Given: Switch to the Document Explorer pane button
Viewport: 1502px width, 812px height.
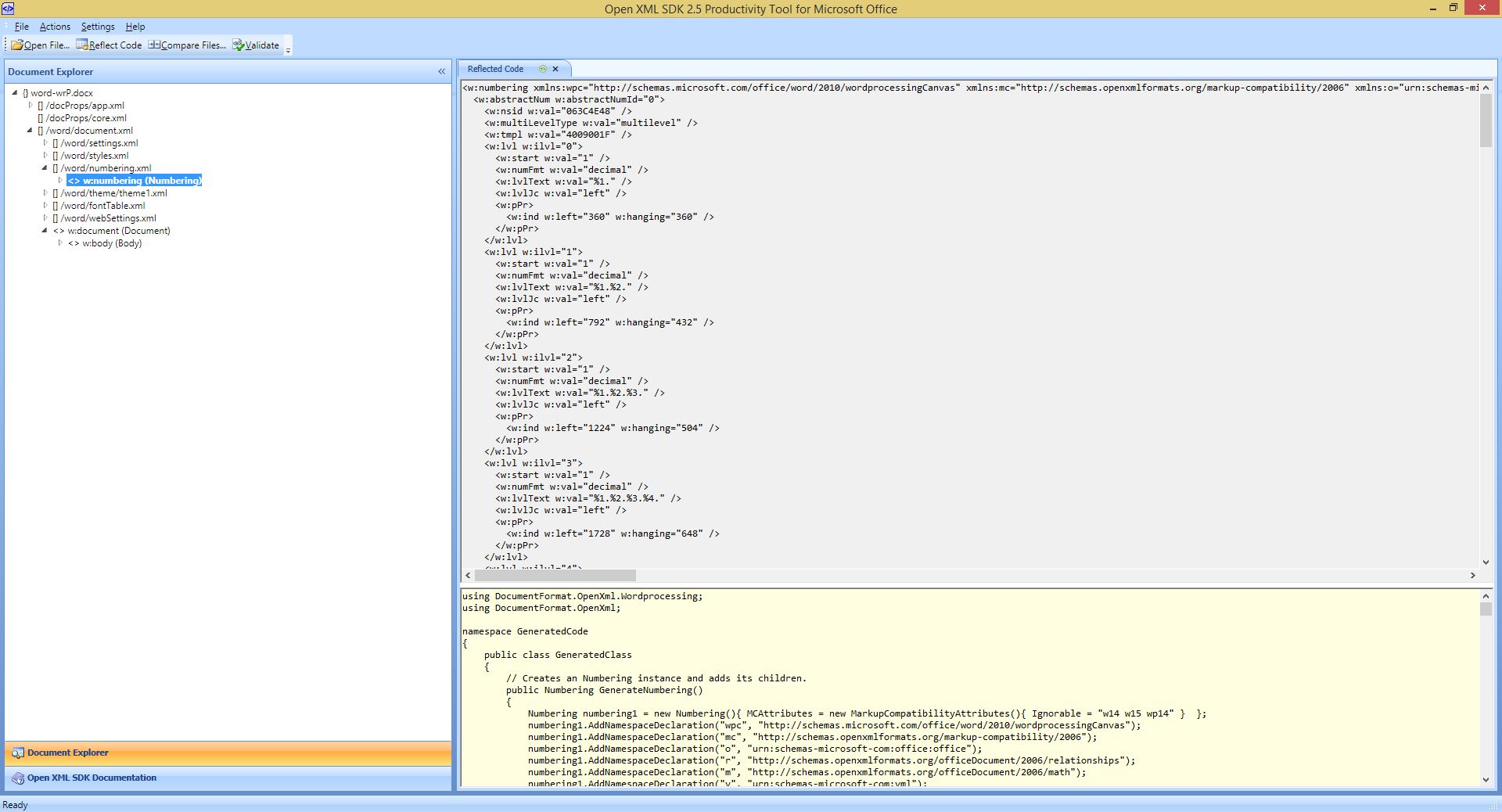Looking at the screenshot, I should click(x=228, y=753).
